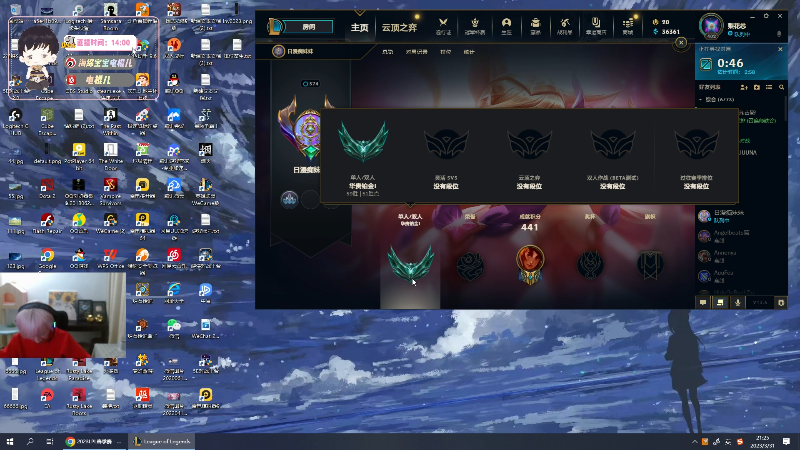Open the PotPlayer 64 bit desktop shortcut

pos(79,156)
